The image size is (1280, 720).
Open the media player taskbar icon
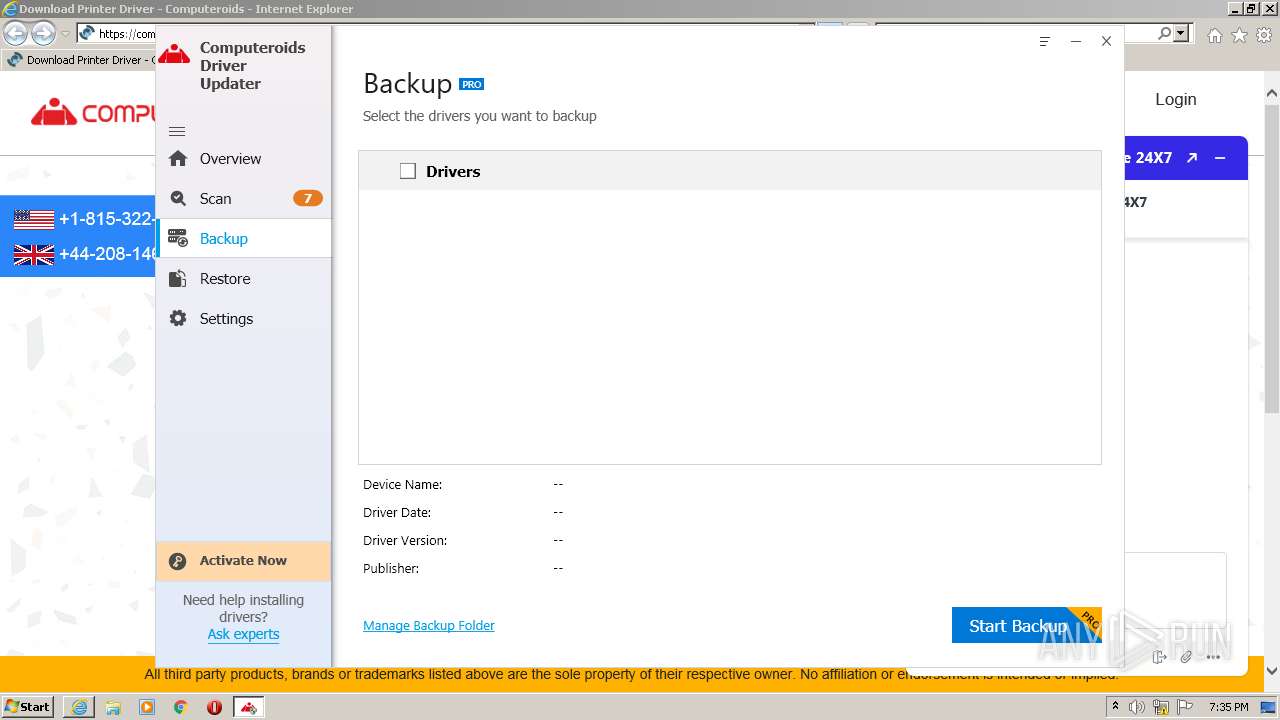tap(147, 707)
